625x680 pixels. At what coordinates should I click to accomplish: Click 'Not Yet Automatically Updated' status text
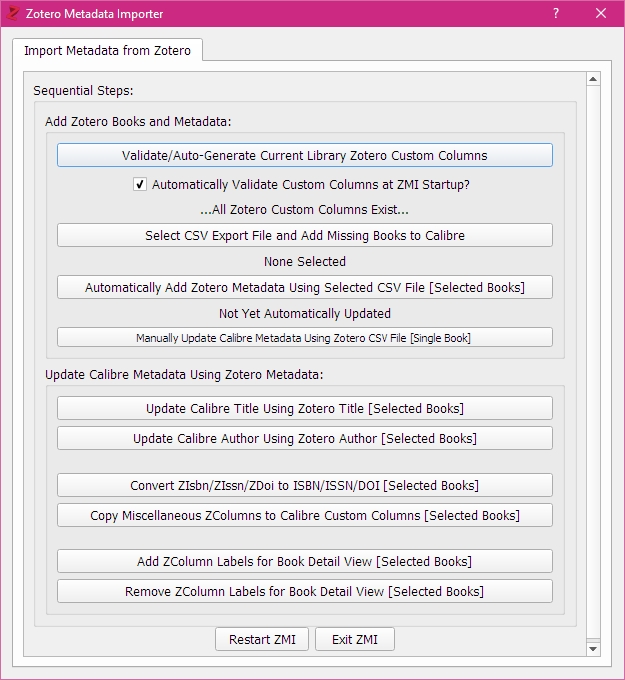[x=305, y=314]
